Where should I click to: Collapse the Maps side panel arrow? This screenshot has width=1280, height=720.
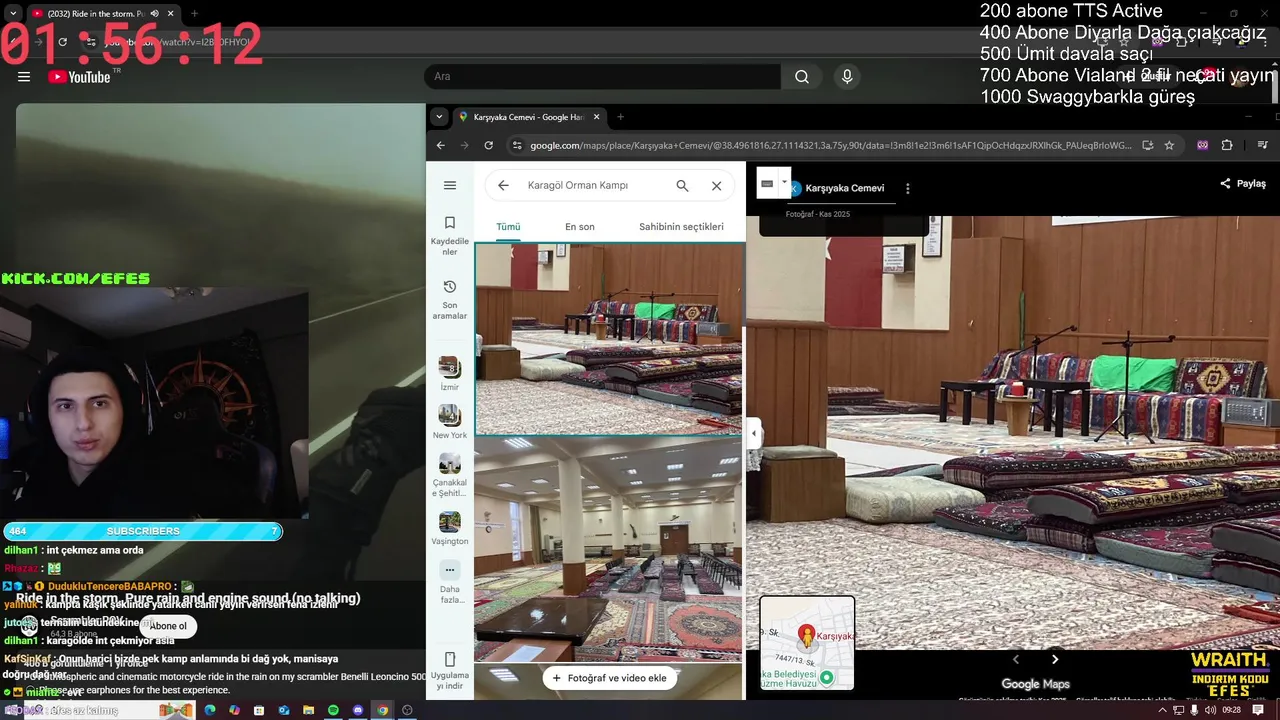click(754, 433)
